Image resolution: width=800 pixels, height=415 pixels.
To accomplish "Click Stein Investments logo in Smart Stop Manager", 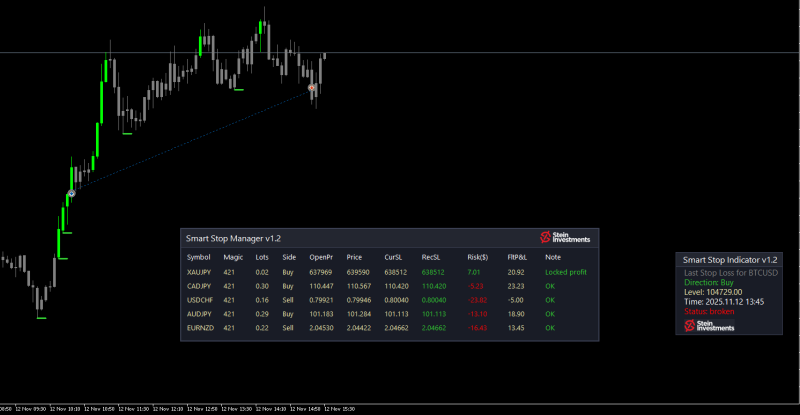I will [x=565, y=237].
